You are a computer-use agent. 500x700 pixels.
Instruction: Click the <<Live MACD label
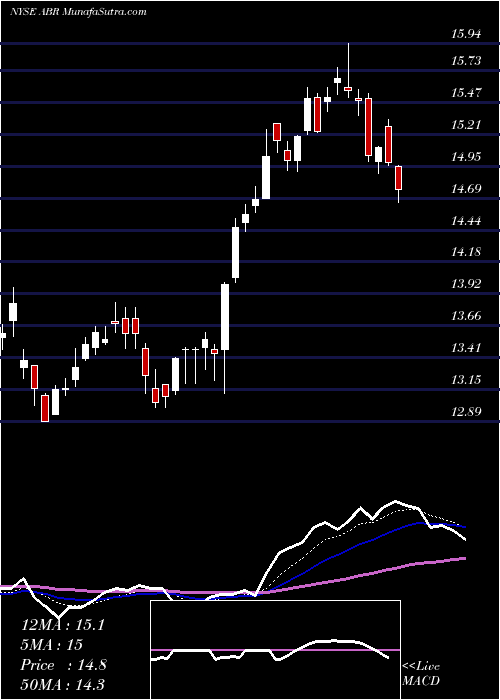421,673
